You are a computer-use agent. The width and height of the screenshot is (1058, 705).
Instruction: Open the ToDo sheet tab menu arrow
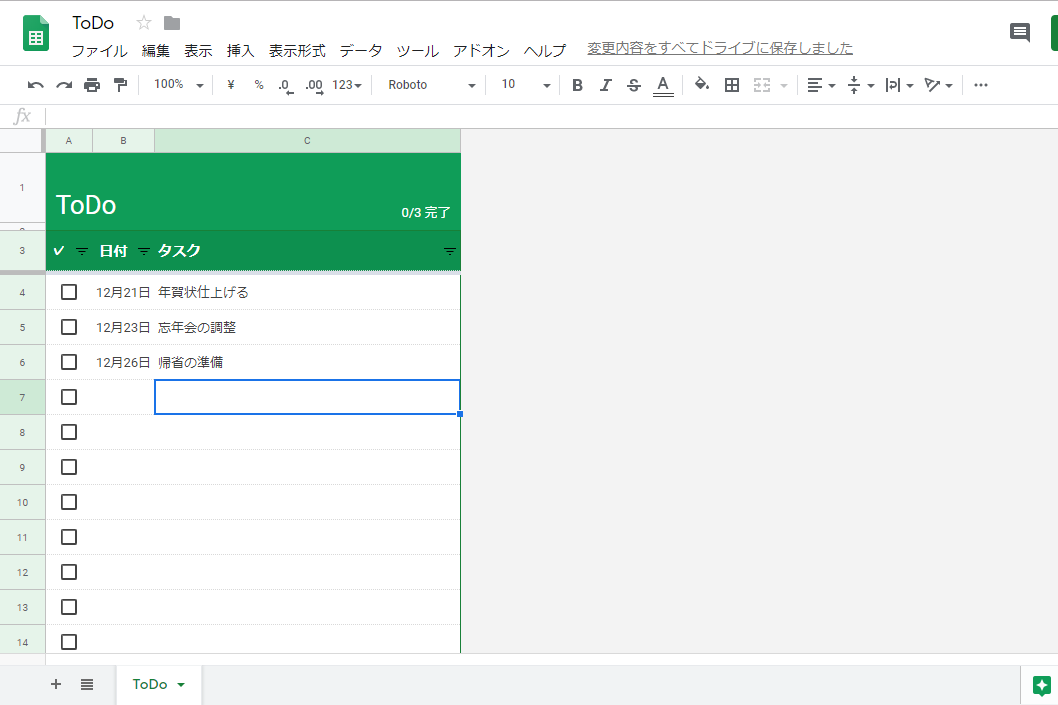click(x=181, y=685)
